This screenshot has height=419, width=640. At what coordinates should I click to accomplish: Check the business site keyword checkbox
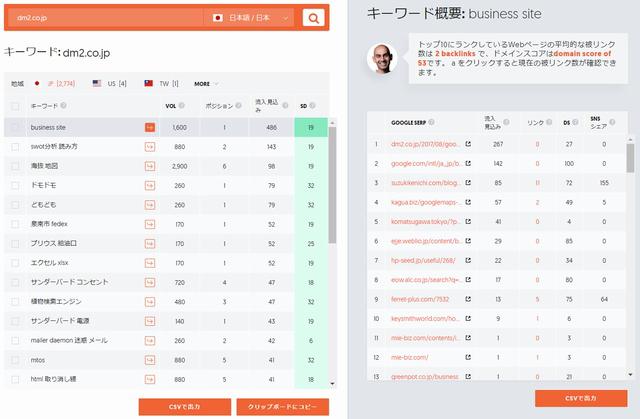pos(15,127)
